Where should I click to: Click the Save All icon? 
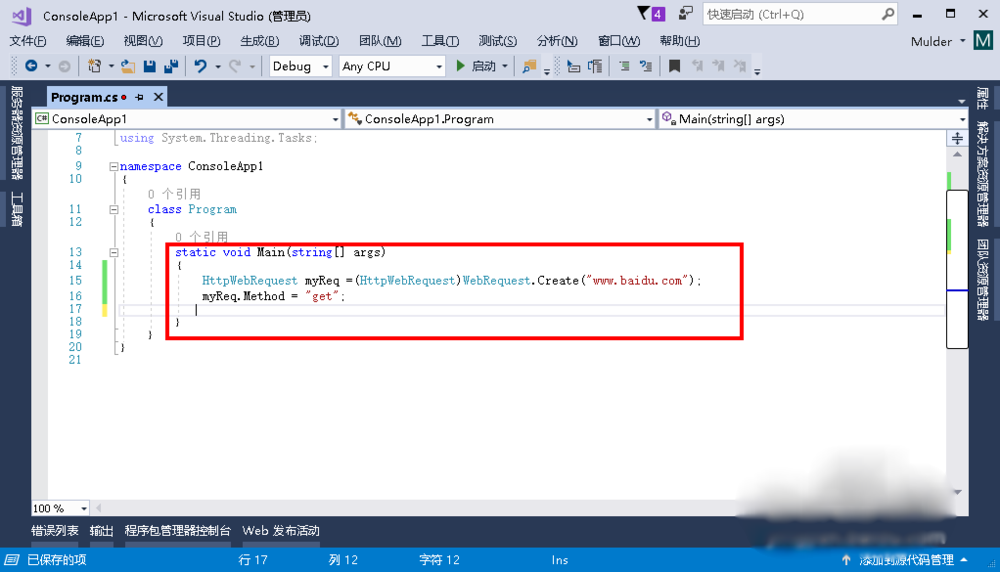pos(170,66)
